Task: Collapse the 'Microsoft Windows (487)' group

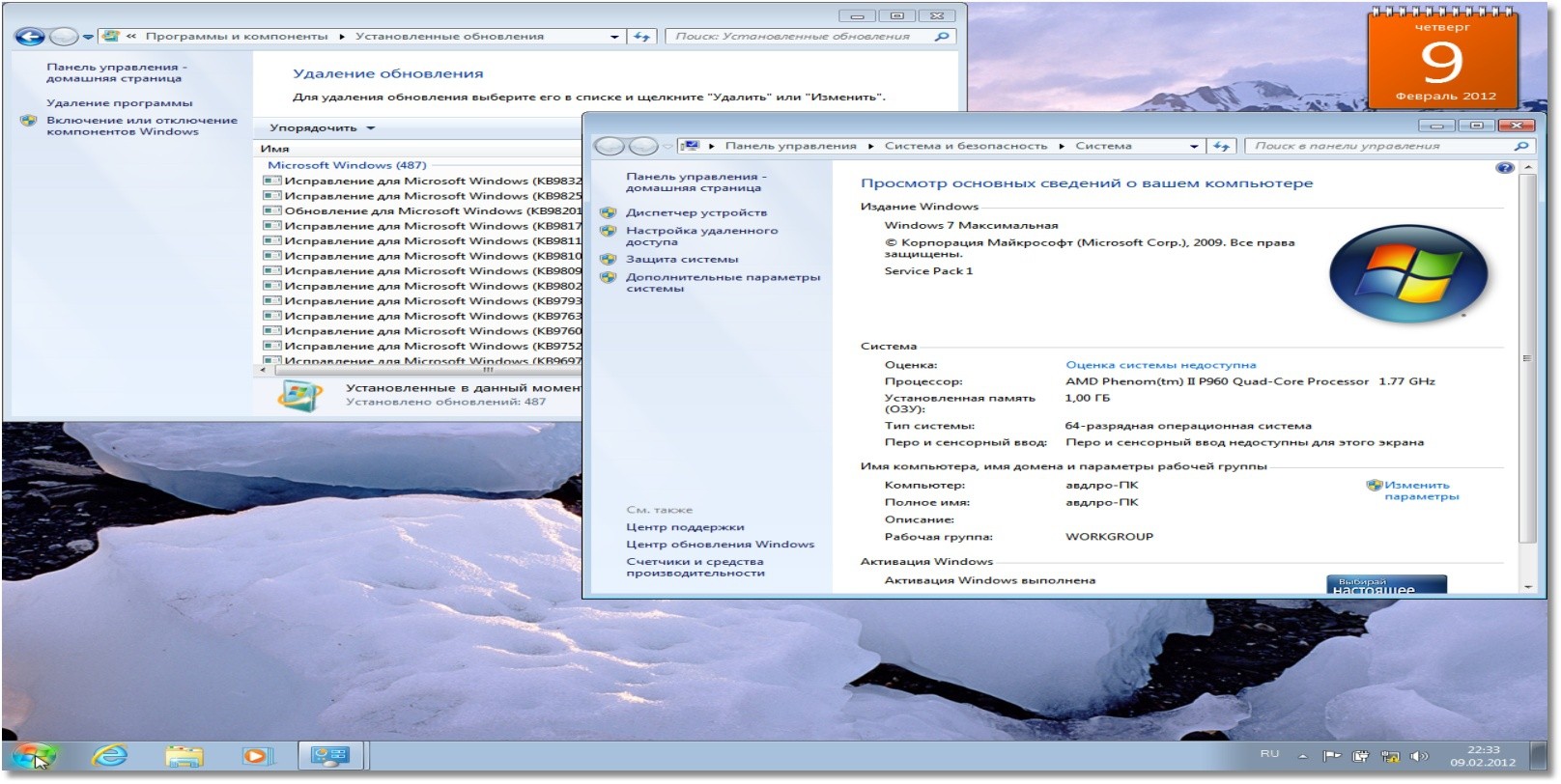Action: click(347, 165)
